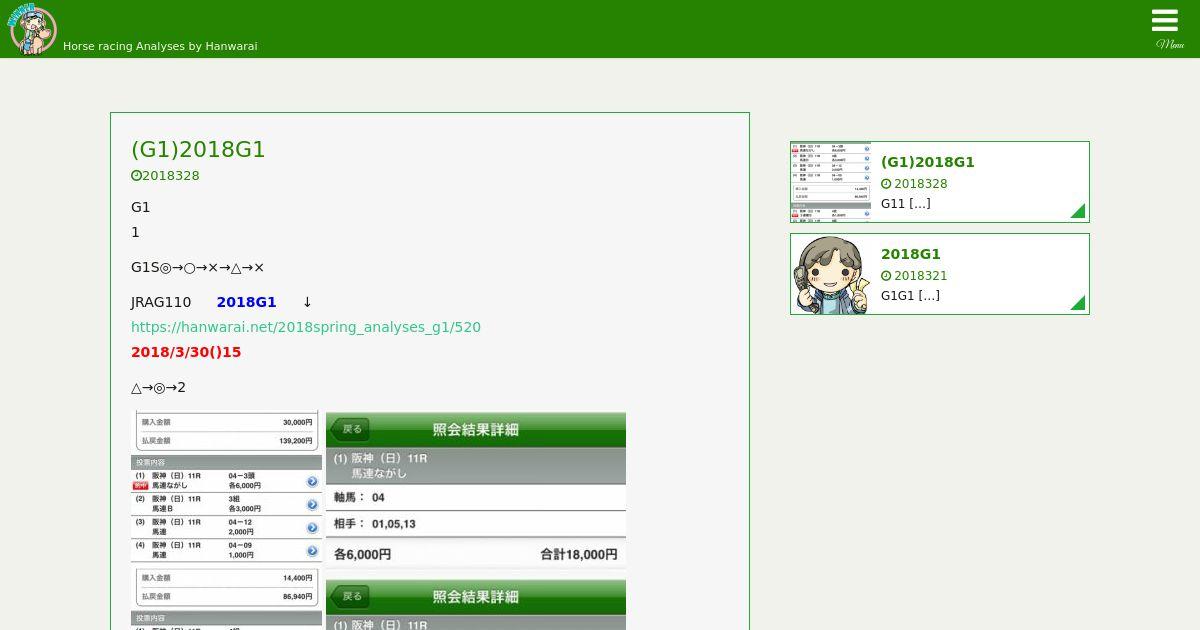Image resolution: width=1200 pixels, height=630 pixels.
Task: Select the red 2018/3/30()15 text
Action: click(186, 352)
